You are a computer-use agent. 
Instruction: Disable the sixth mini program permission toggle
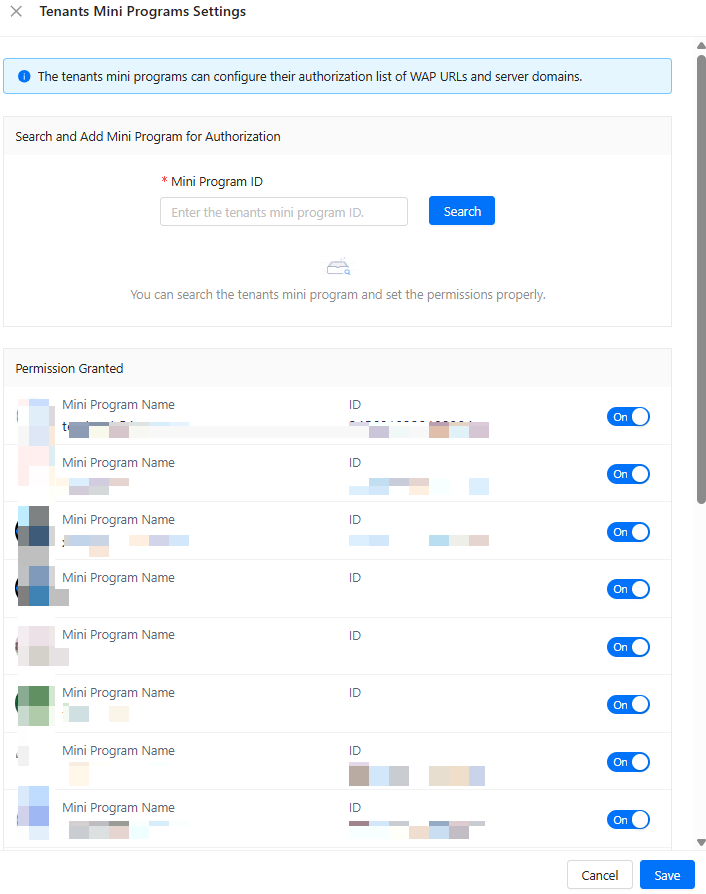(x=628, y=705)
